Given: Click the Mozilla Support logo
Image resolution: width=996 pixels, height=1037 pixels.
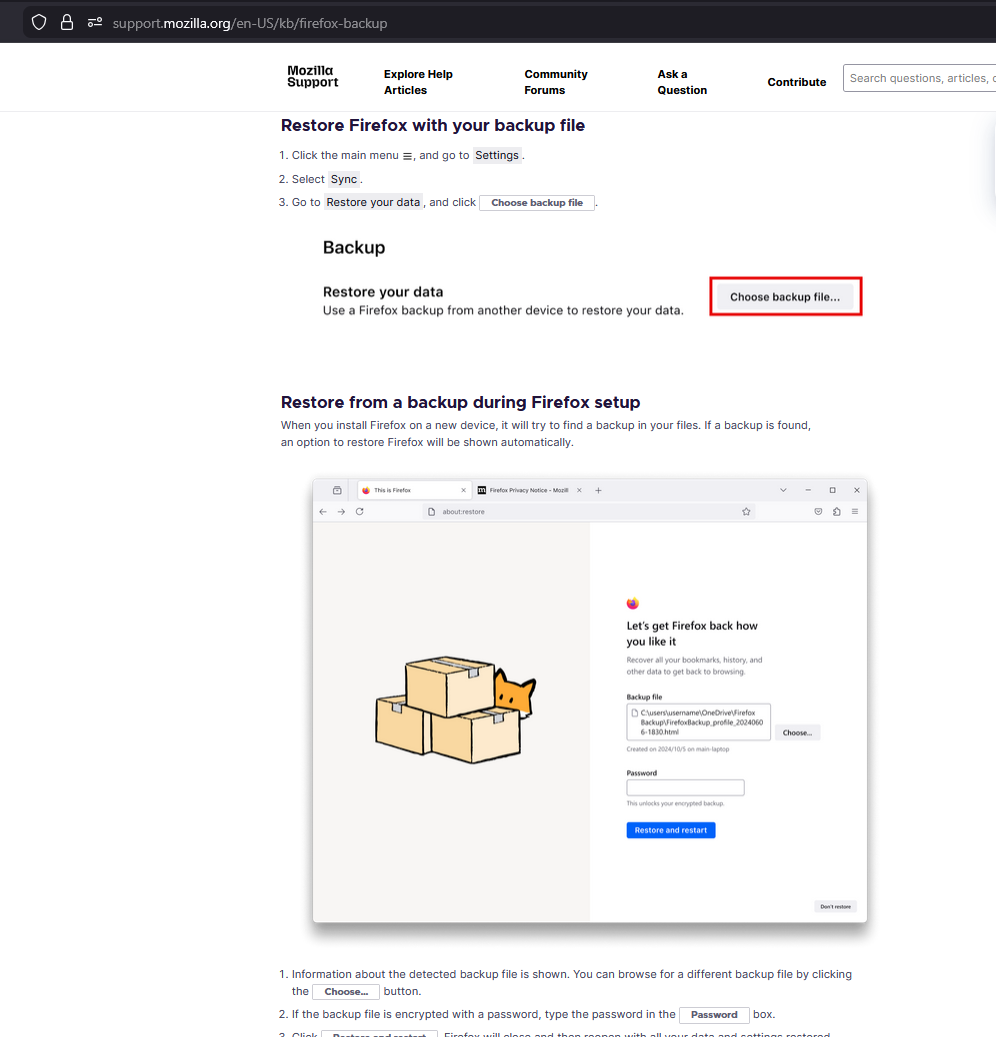Looking at the screenshot, I should click(312, 77).
